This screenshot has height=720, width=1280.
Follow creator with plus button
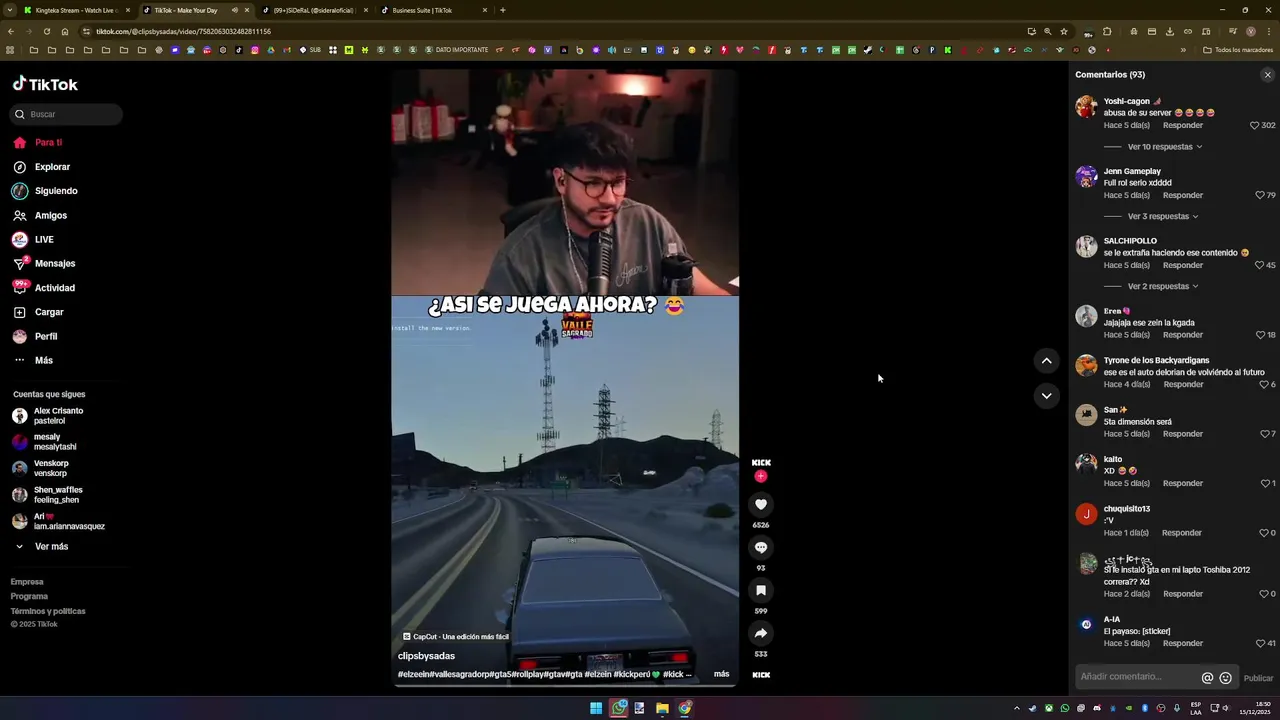[x=761, y=477]
